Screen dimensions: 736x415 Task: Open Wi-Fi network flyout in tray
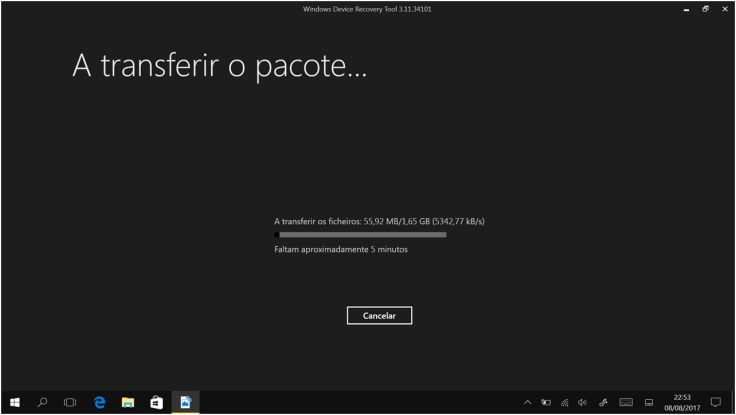(563, 403)
